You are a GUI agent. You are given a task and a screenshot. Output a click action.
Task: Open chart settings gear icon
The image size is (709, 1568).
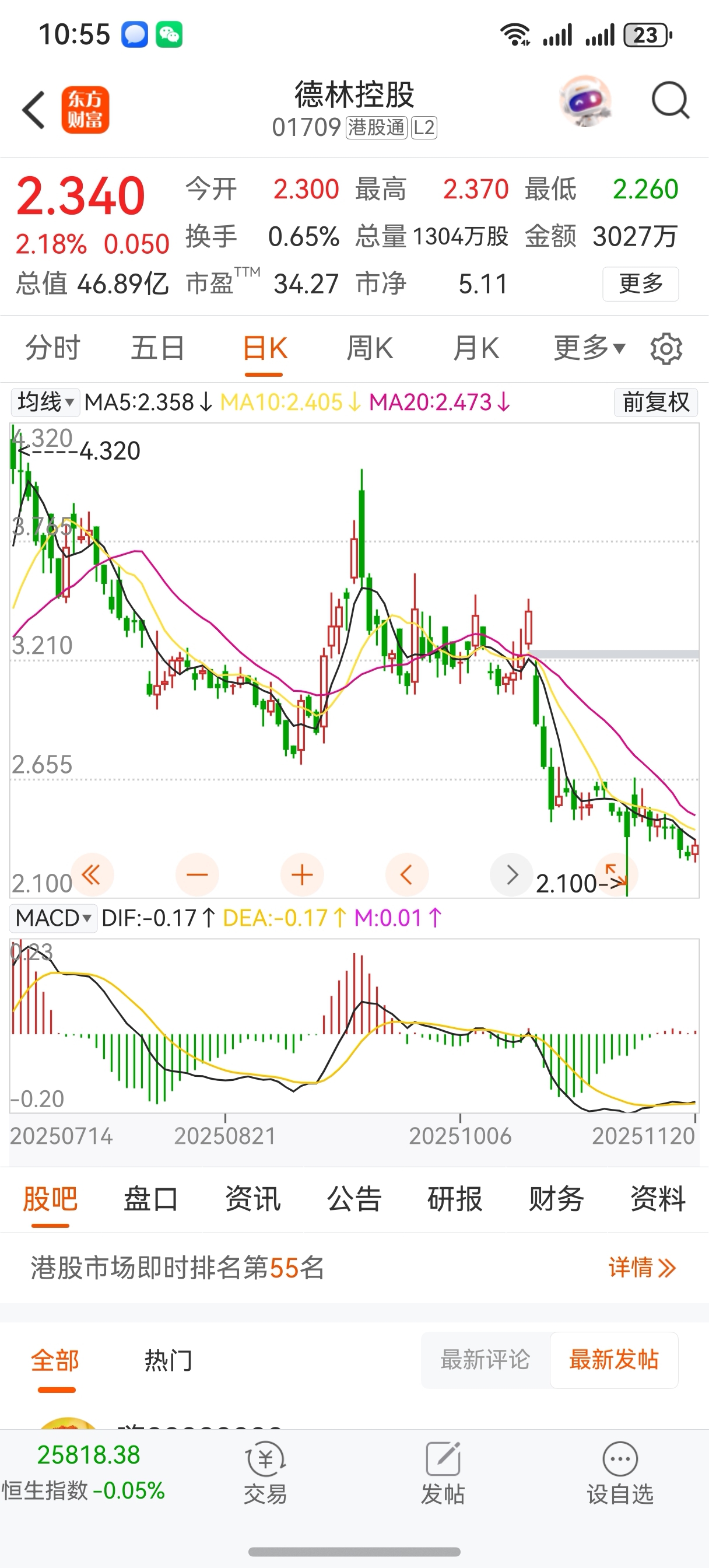(666, 349)
